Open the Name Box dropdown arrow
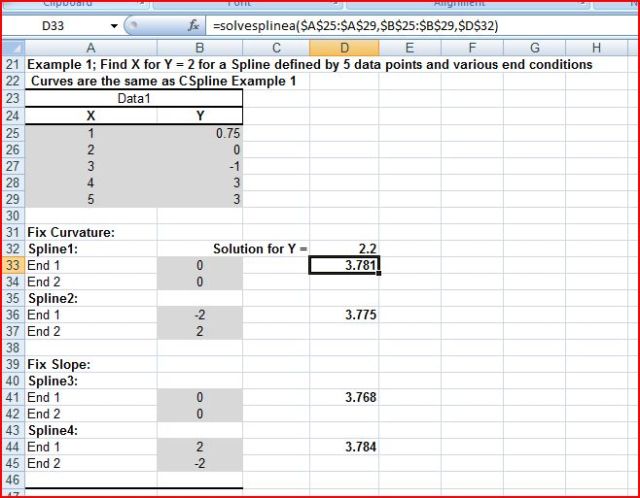The image size is (640, 498). [x=115, y=25]
